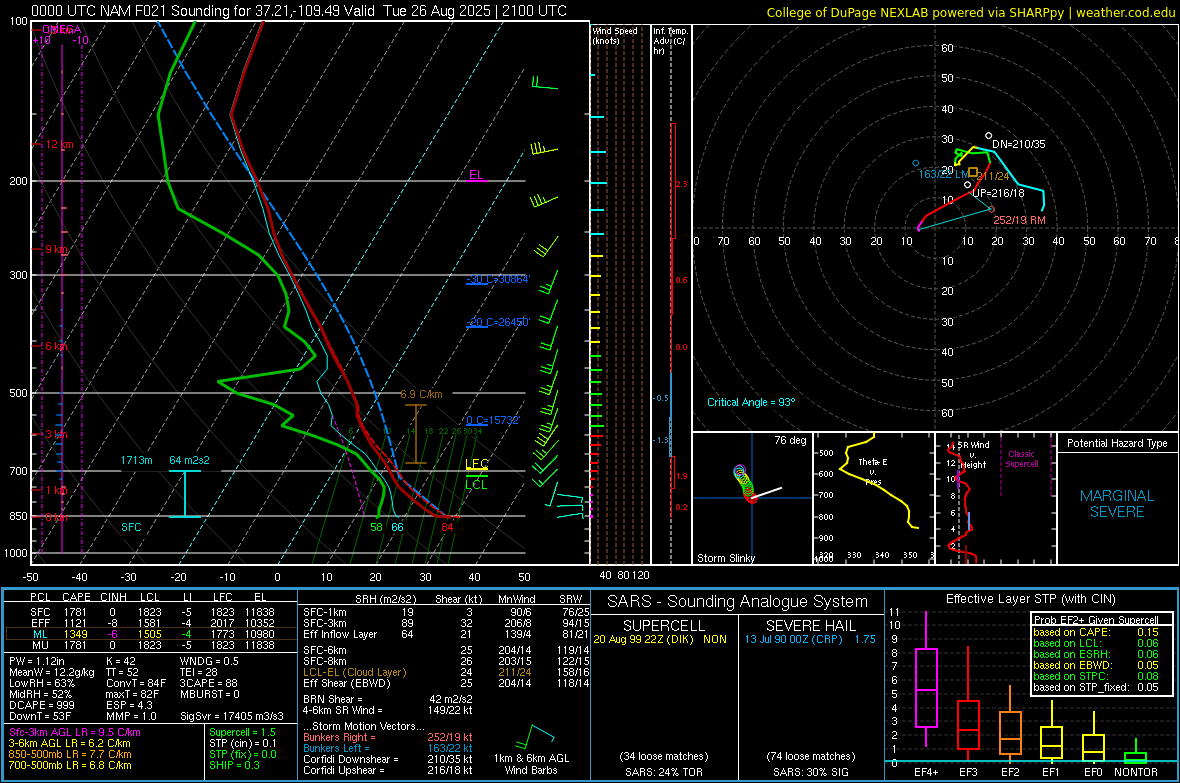Click the "Inf. Temp. Adv." panel header
Screen dimensions: 1180x783
pyautogui.click(x=670, y=41)
